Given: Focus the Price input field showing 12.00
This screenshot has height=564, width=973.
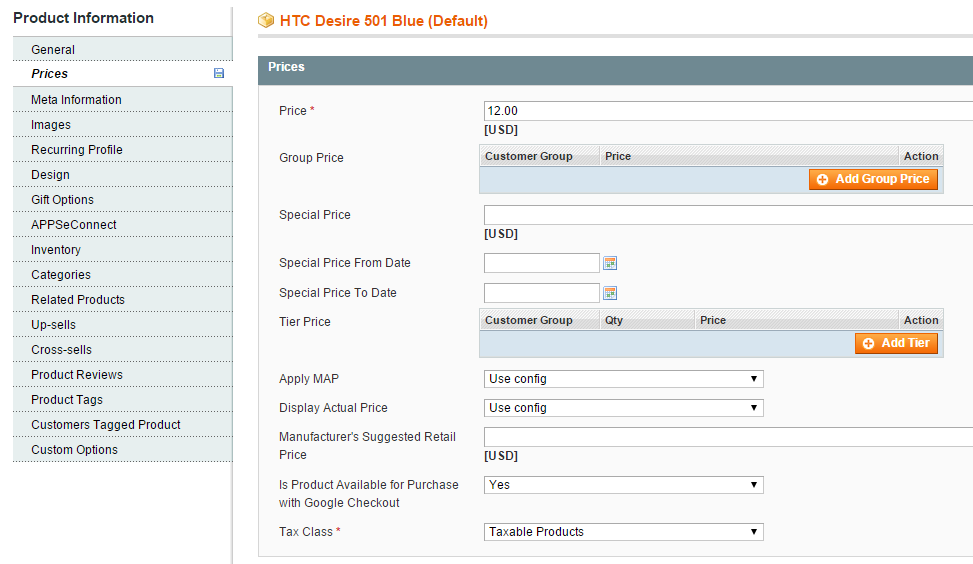Looking at the screenshot, I should (729, 111).
